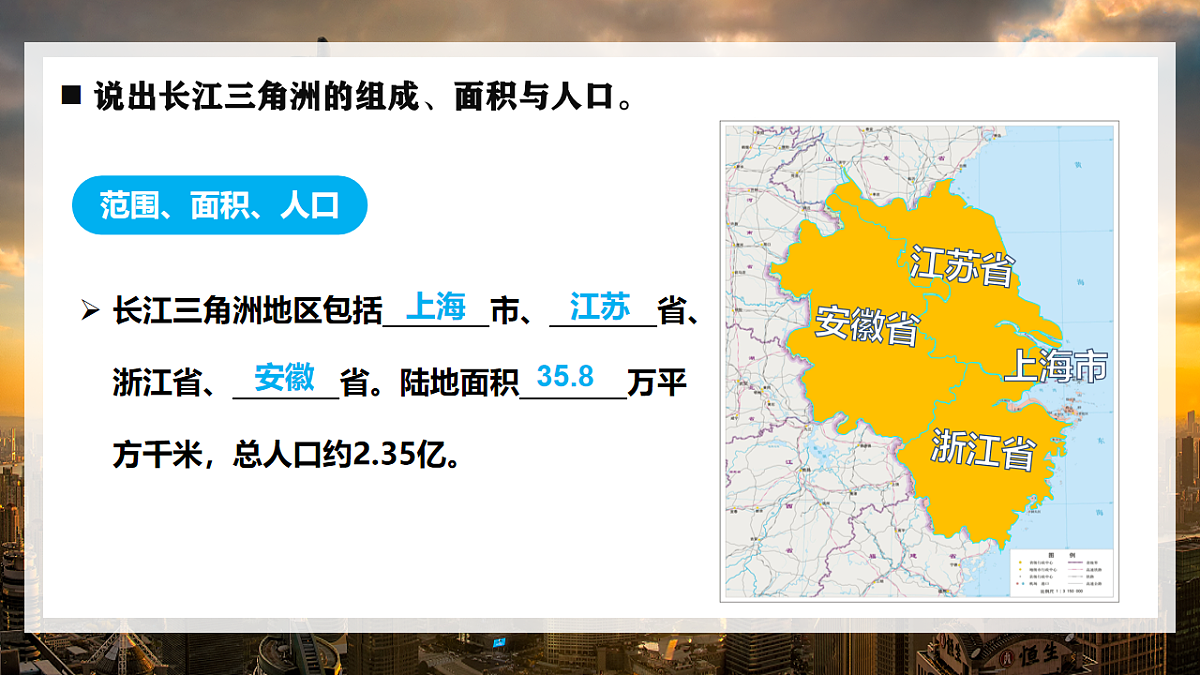Click the map legend box '图例'

(1061, 573)
